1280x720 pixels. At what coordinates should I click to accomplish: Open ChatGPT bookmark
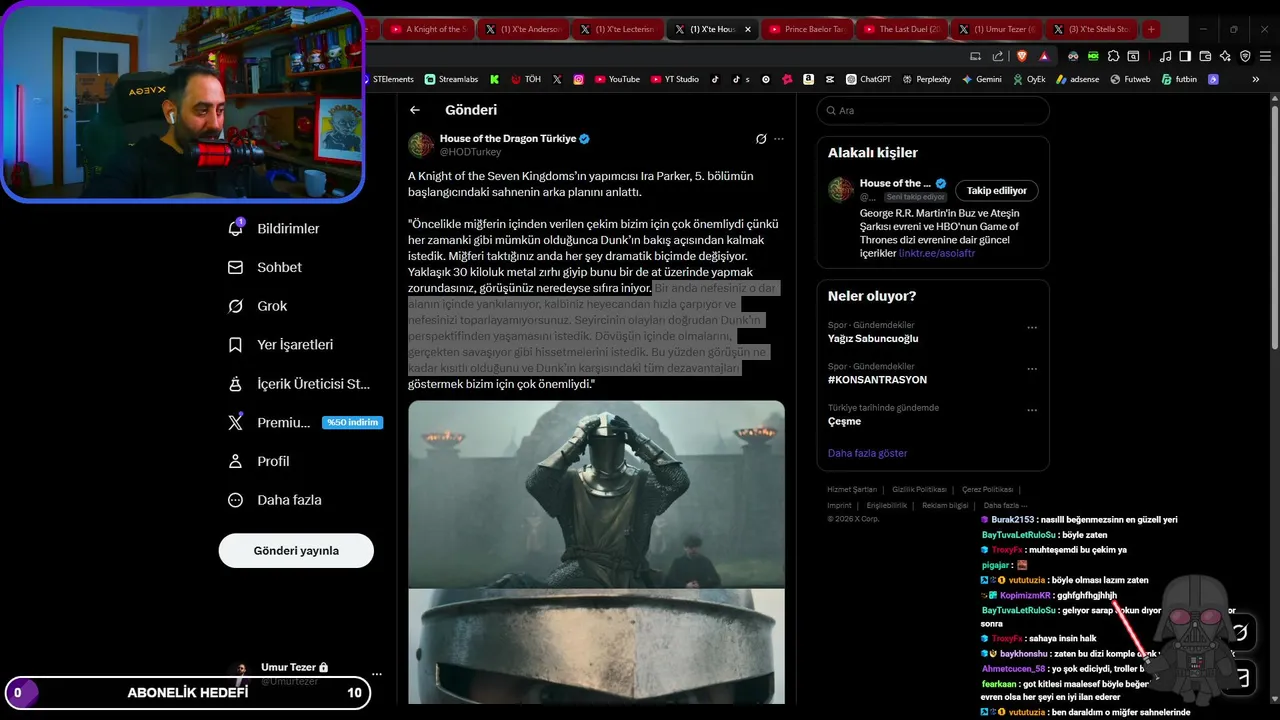coord(868,79)
